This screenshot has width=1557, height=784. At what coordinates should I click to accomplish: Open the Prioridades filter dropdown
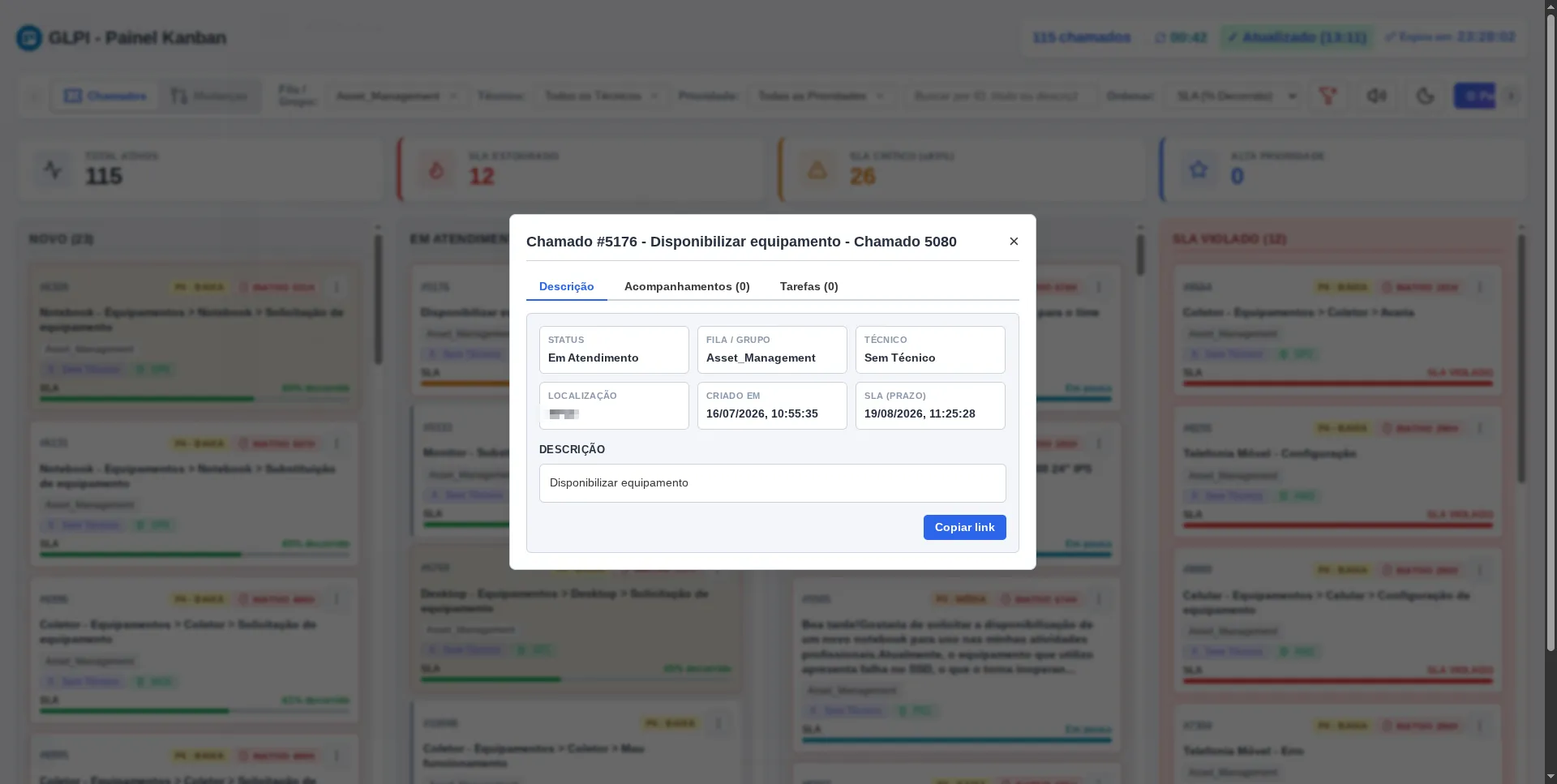coord(821,96)
